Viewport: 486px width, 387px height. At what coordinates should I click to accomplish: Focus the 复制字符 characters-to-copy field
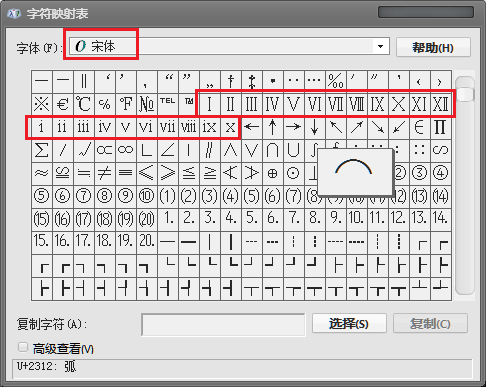click(223, 325)
